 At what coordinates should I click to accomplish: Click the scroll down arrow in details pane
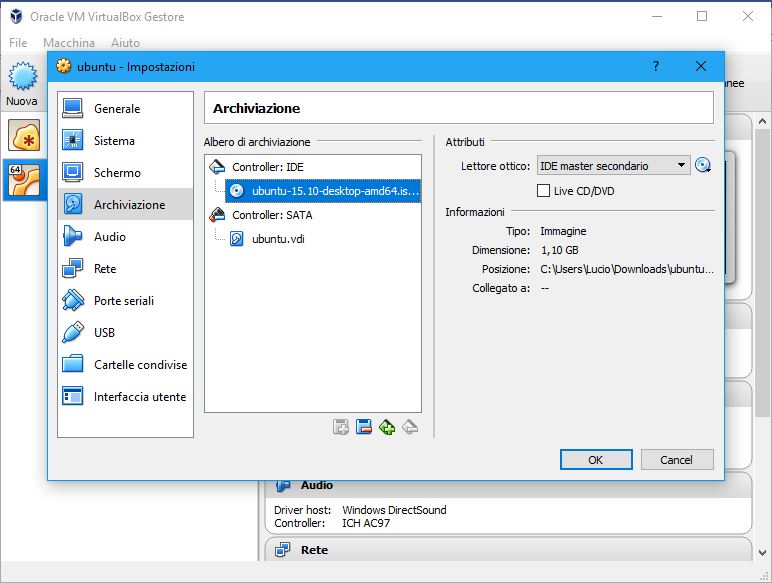tap(762, 553)
